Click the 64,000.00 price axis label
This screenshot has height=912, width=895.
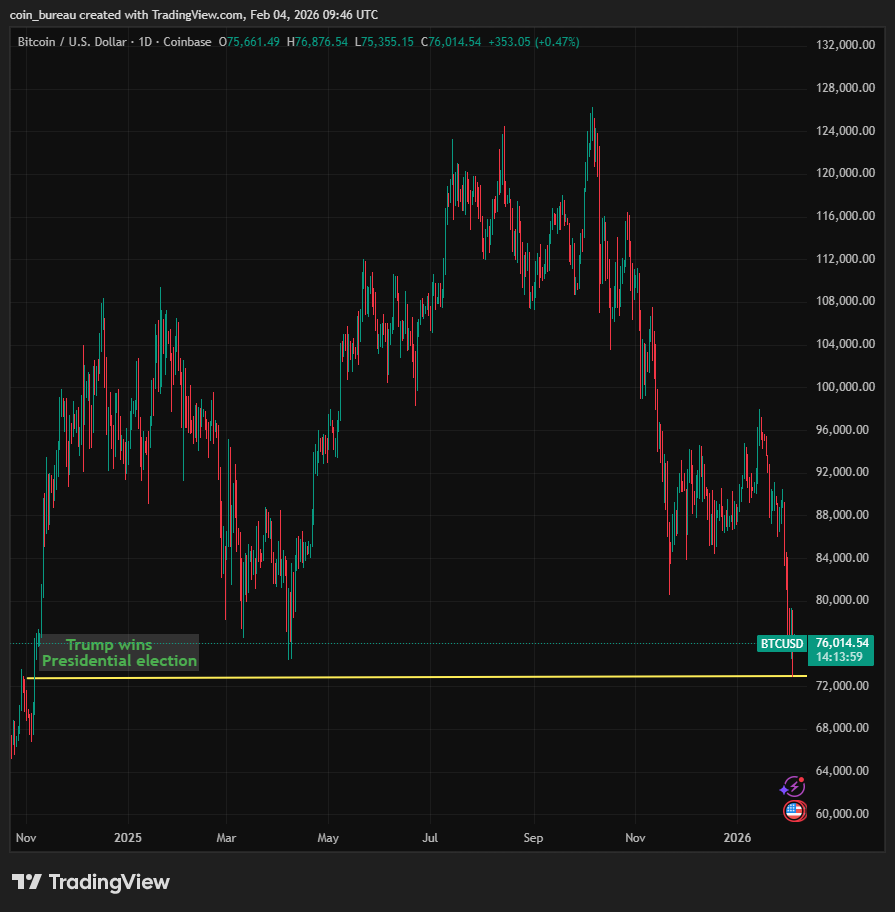click(x=842, y=771)
